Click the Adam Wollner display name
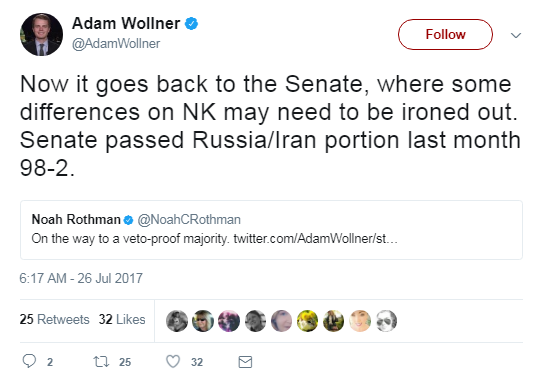The height and width of the screenshot is (383, 544). coord(126,24)
